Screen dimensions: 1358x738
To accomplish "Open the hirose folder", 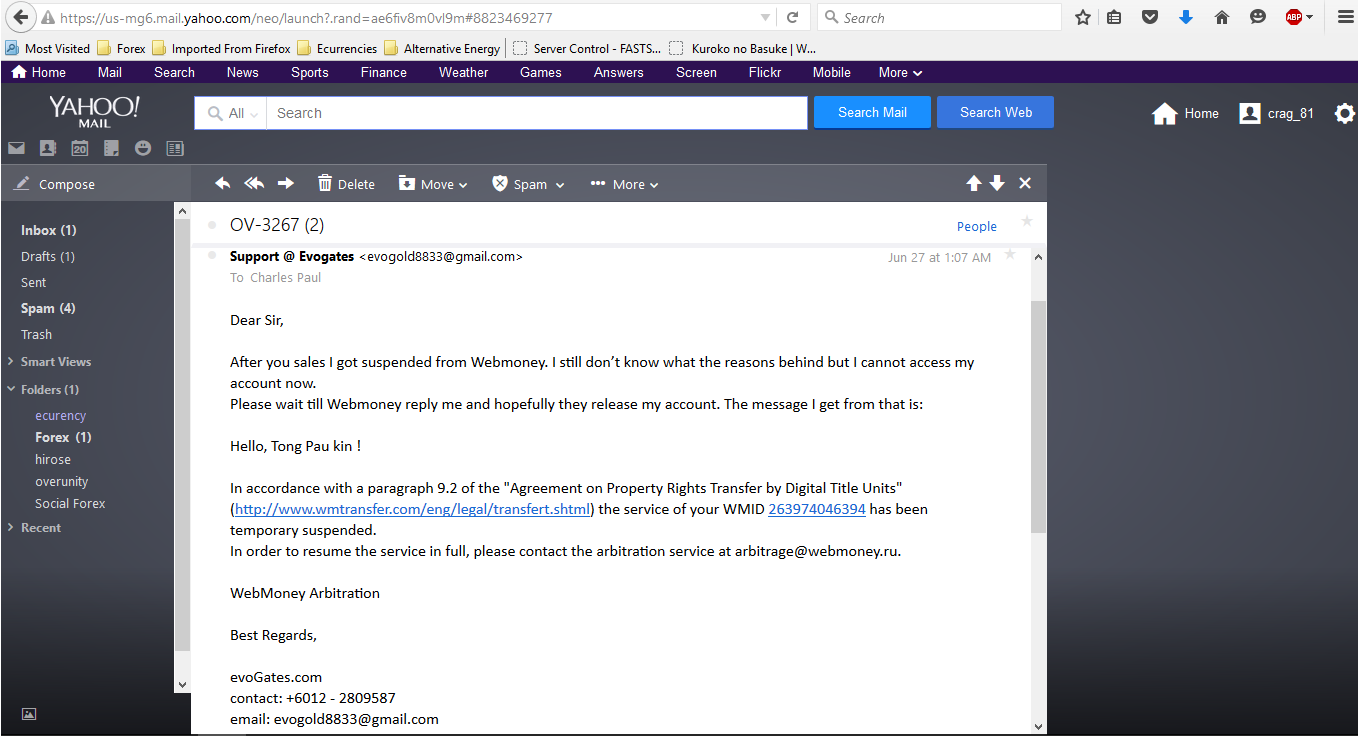I will (x=53, y=459).
